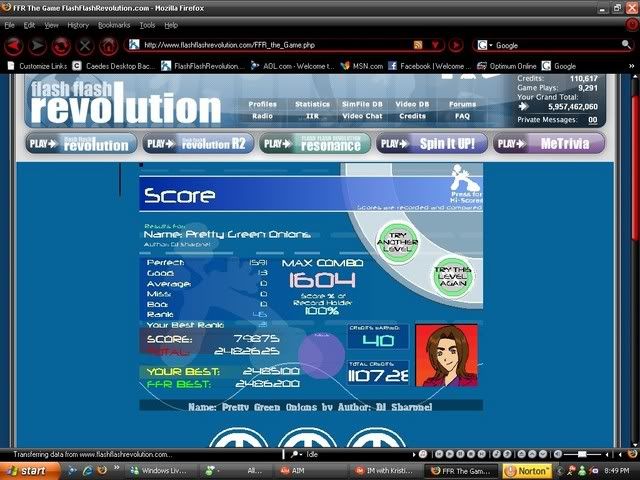
Task: Click the browser Forward arrow button
Action: coord(38,45)
